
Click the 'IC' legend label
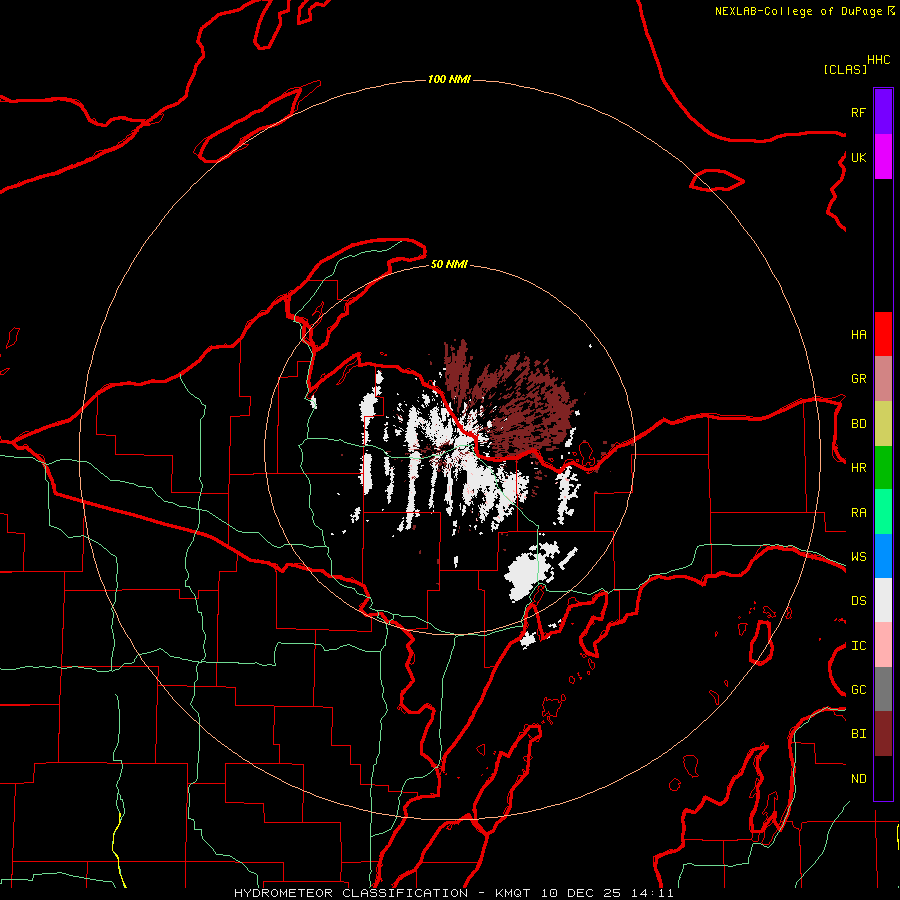(x=858, y=646)
